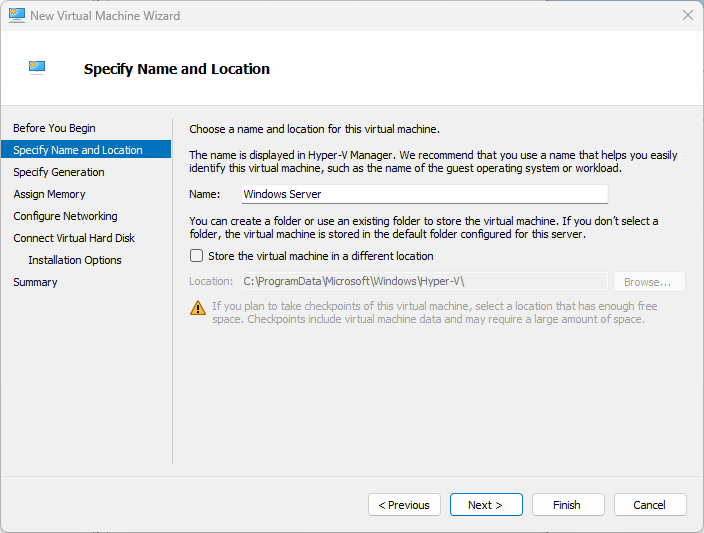
Task: Click the wizard icon in the title bar
Action: click(x=17, y=16)
